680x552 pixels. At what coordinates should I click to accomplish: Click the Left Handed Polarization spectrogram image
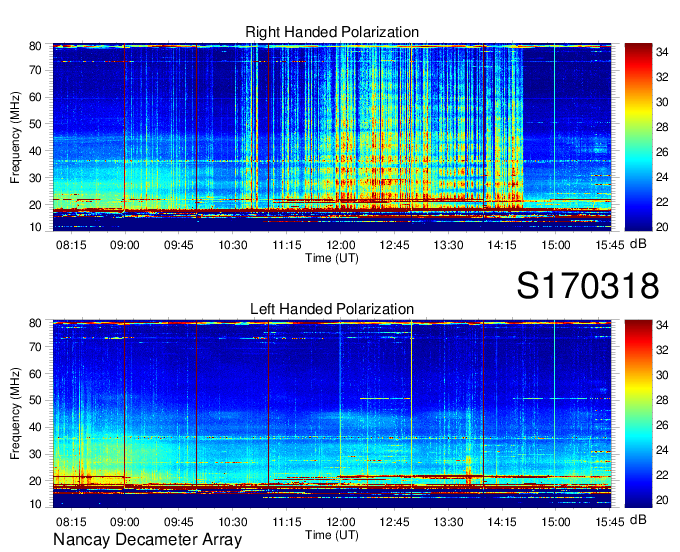(332, 414)
